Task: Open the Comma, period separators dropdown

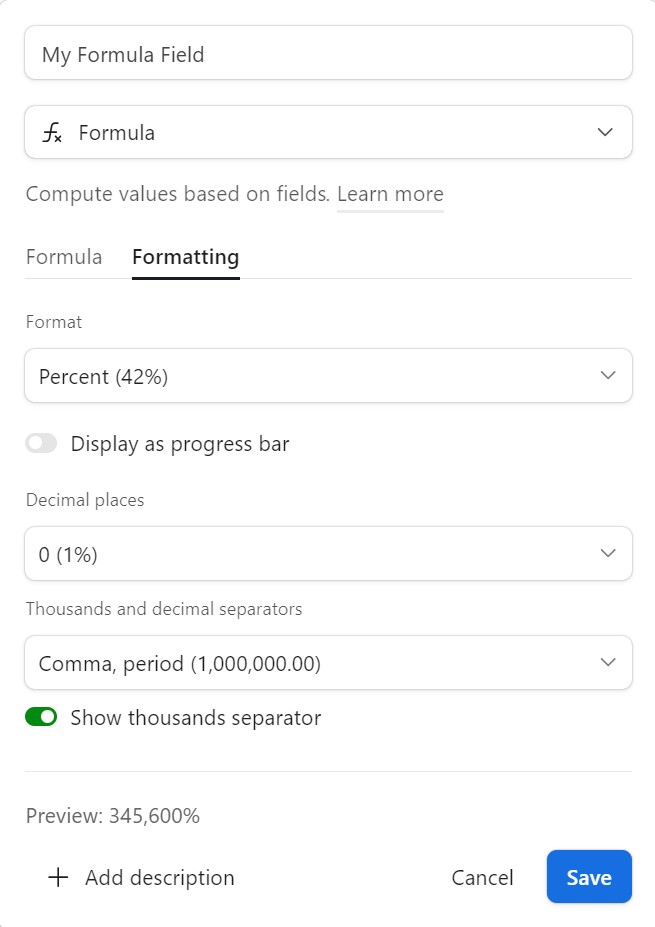Action: tap(328, 662)
